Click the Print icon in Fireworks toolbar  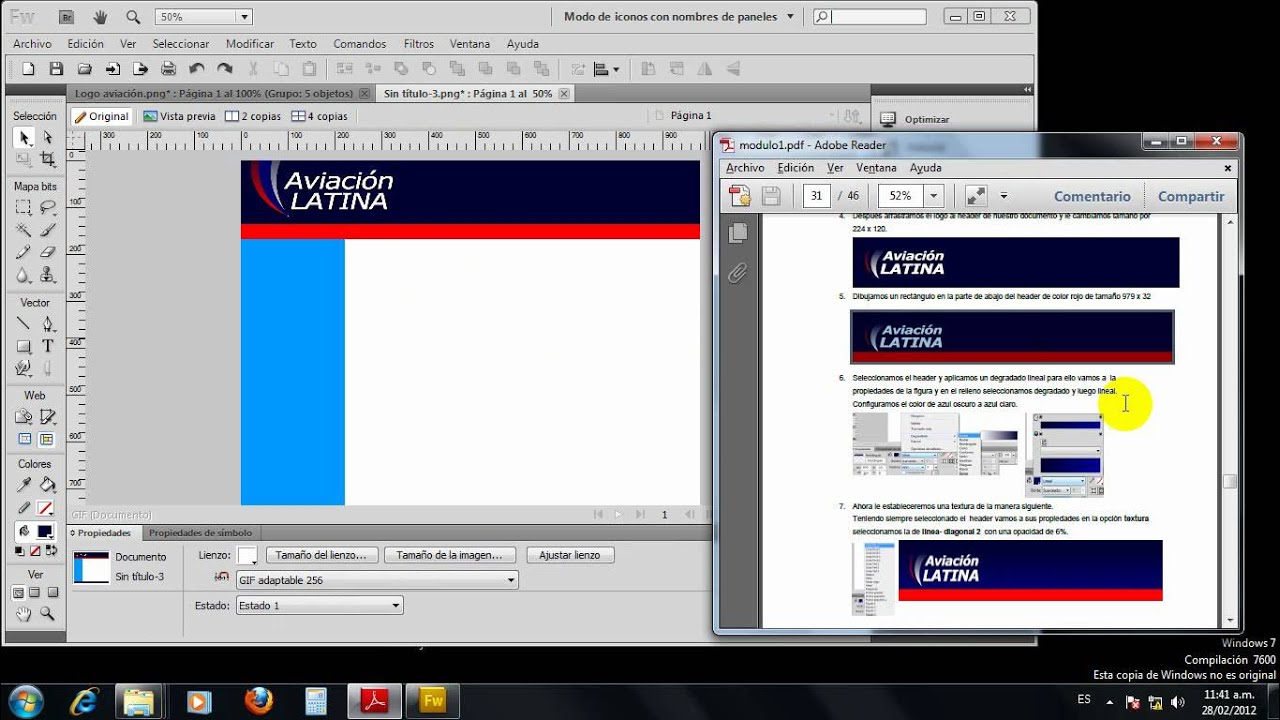(x=168, y=69)
